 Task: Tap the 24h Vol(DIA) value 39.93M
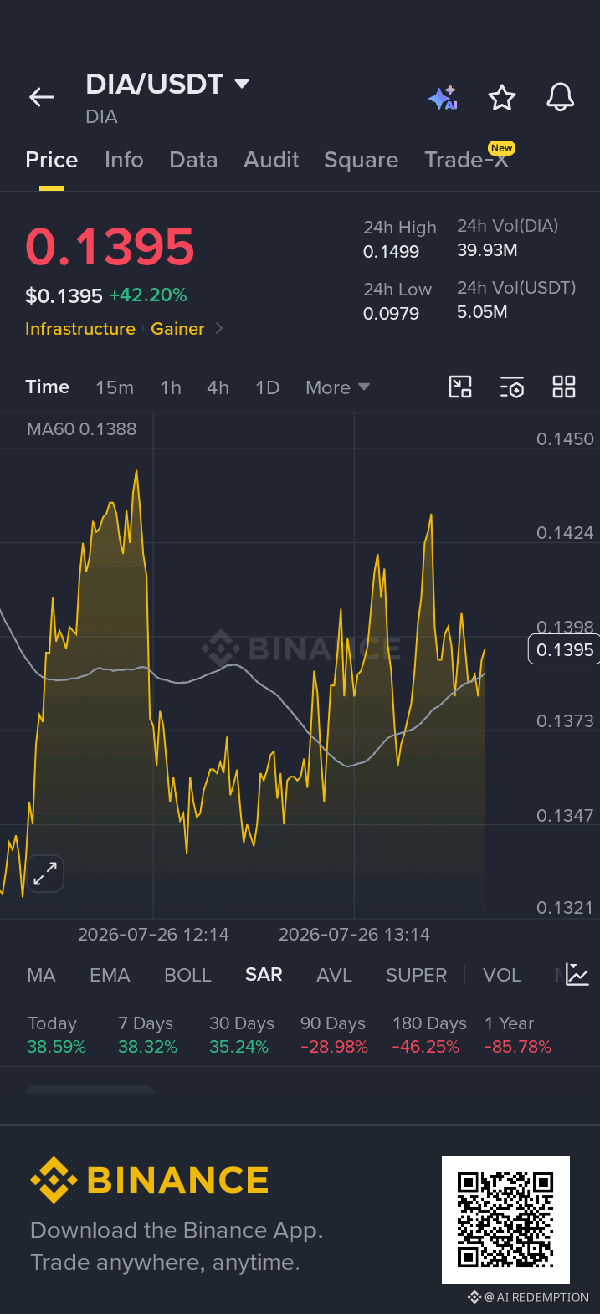click(488, 249)
